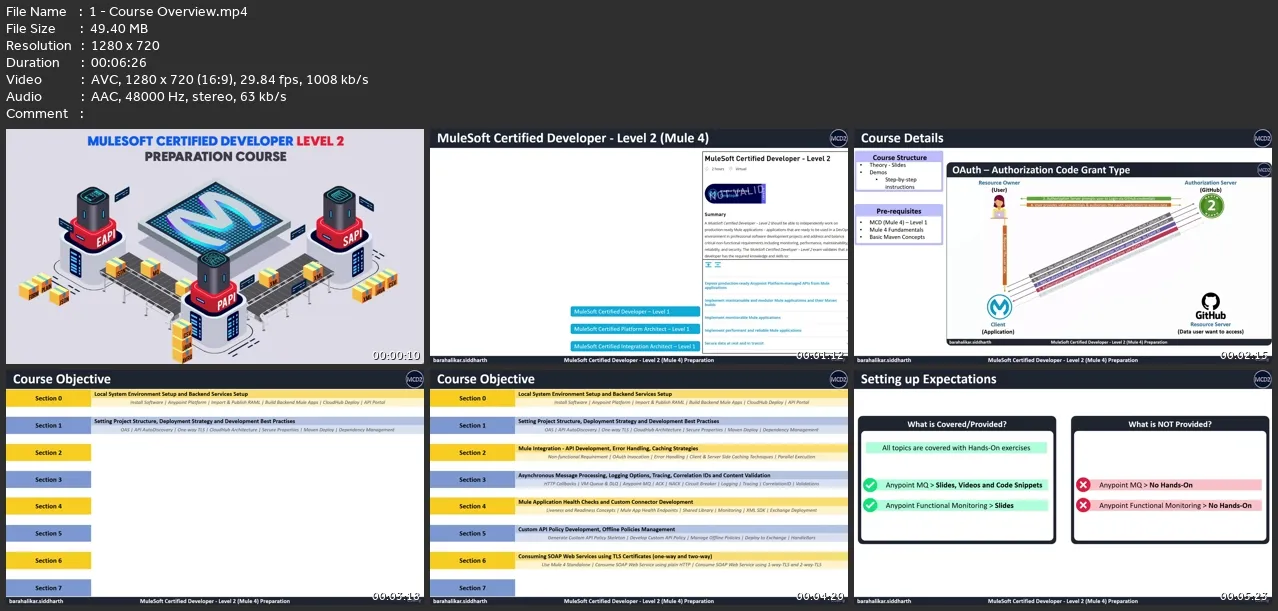Viewport: 1278px width, 611px height.
Task: Click the MCD2 badge in the Setting up Expectations header
Action: coord(1262,380)
